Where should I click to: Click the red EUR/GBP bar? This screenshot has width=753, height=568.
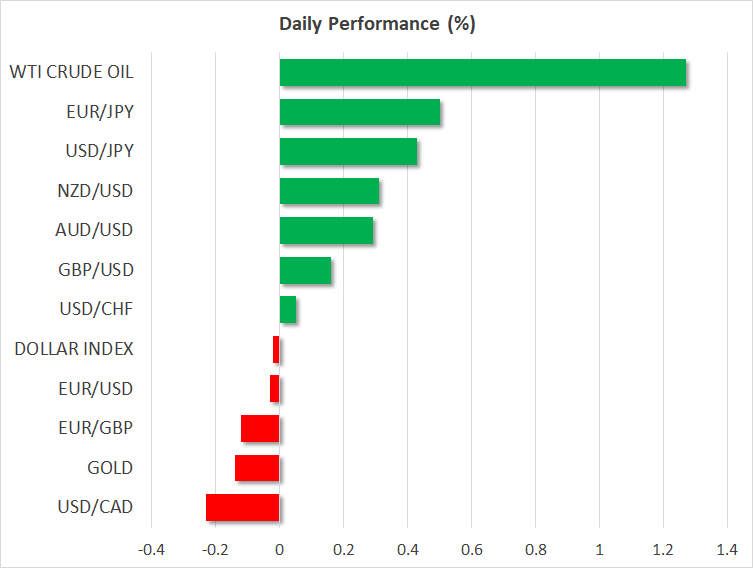(260, 428)
